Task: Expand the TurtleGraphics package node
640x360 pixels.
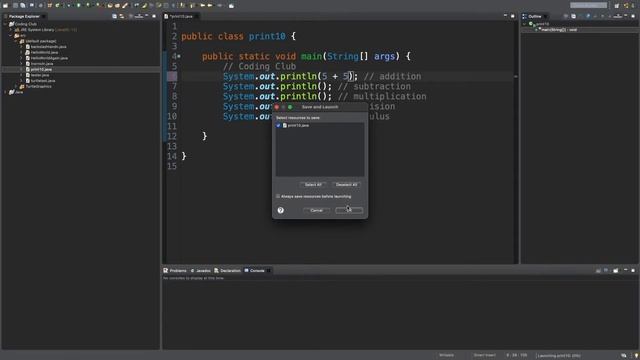Action: click(x=16, y=87)
